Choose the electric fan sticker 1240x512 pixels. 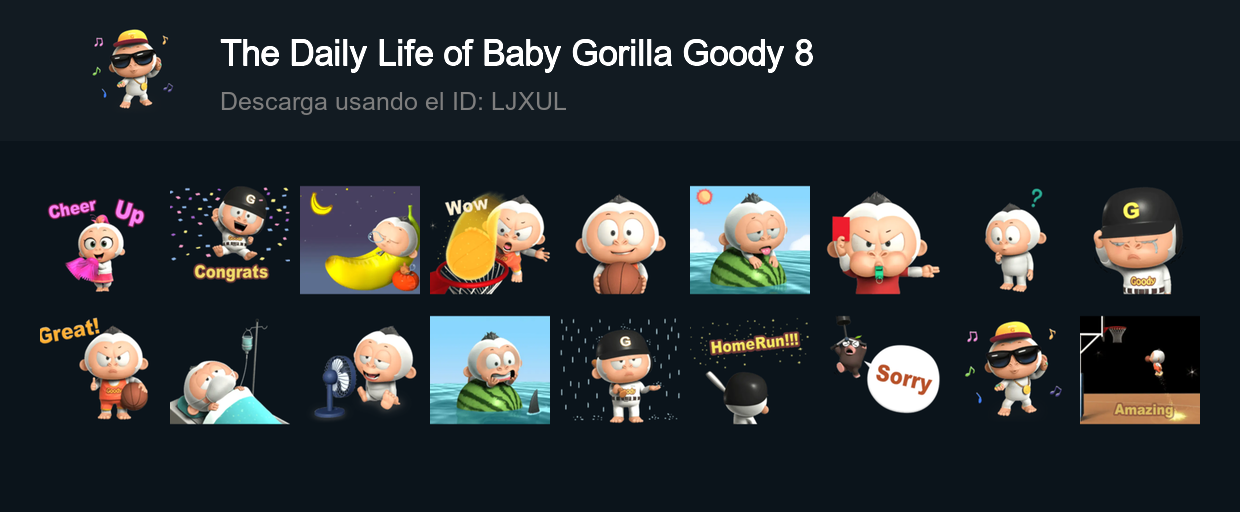click(360, 370)
